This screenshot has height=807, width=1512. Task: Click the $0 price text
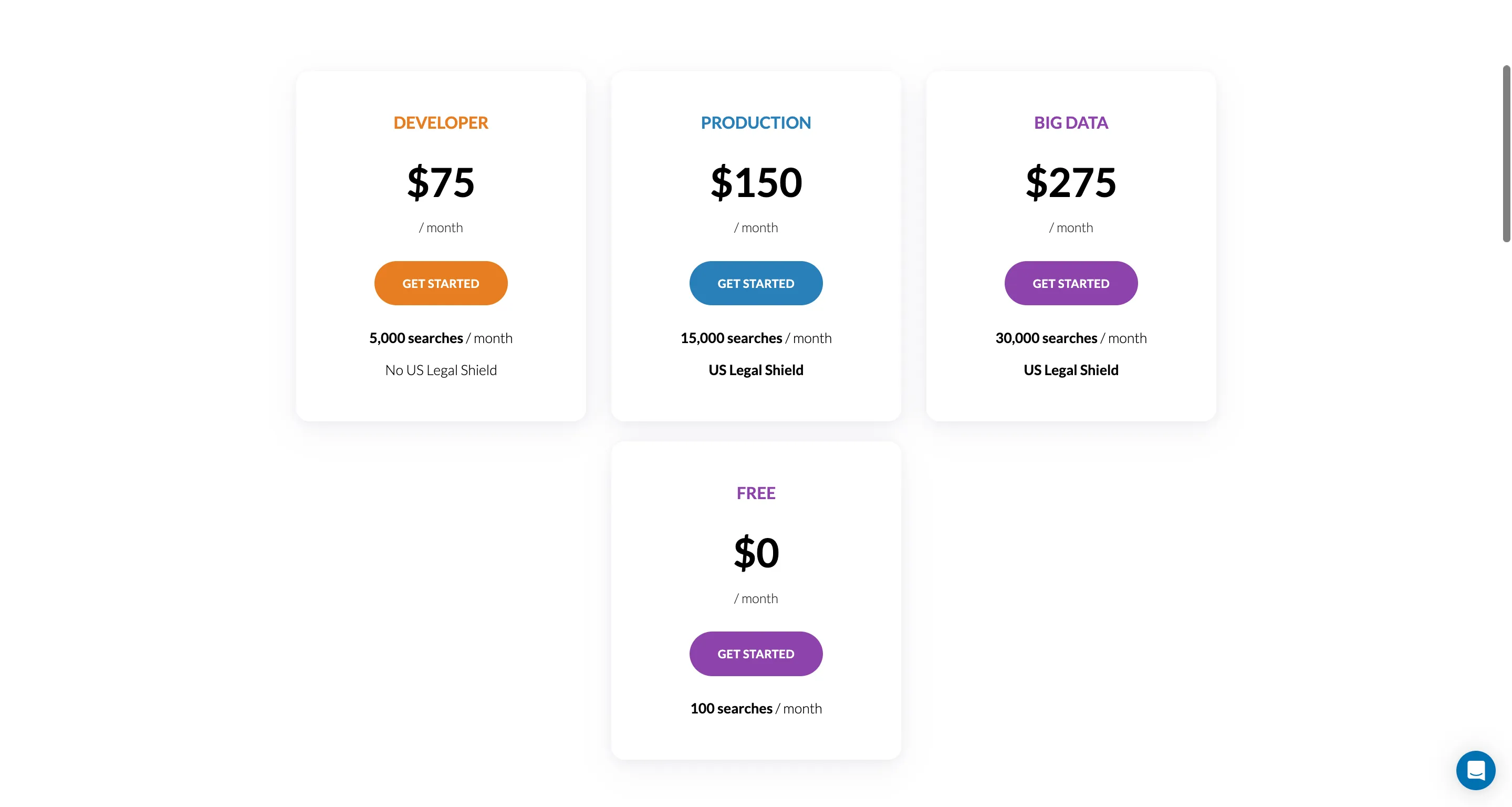[x=756, y=553]
